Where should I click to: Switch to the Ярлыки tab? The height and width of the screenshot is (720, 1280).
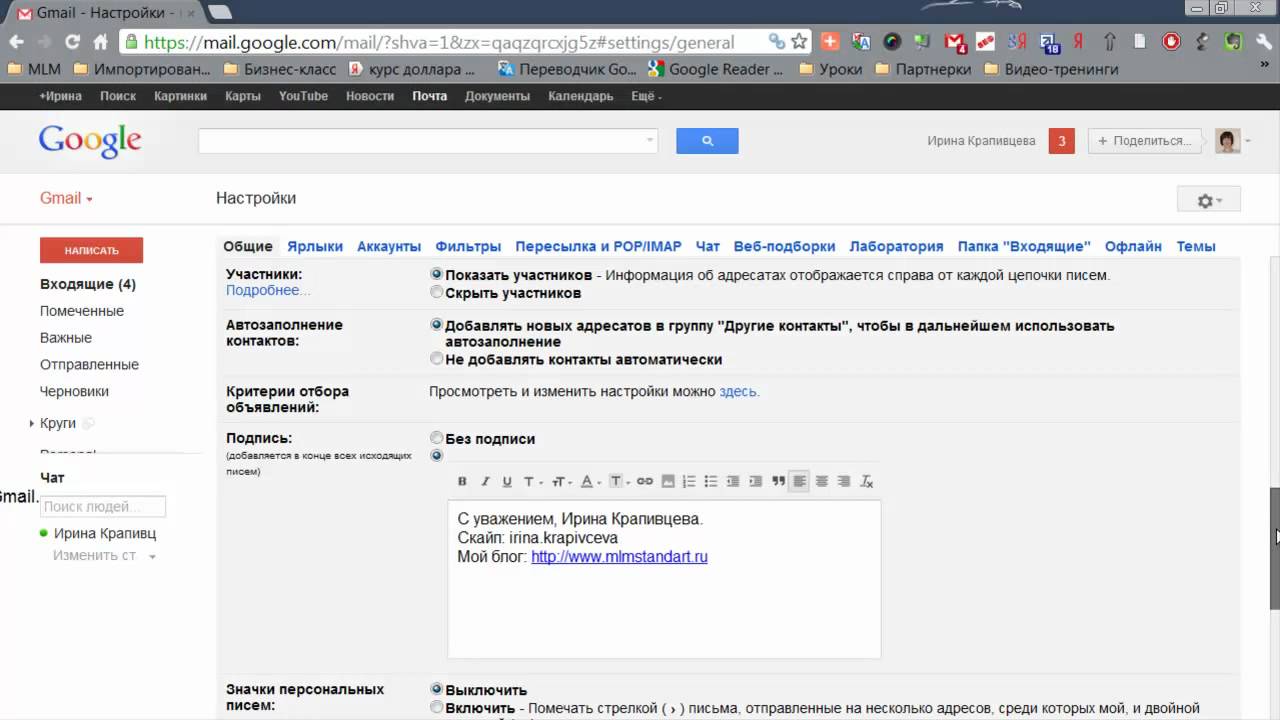315,246
